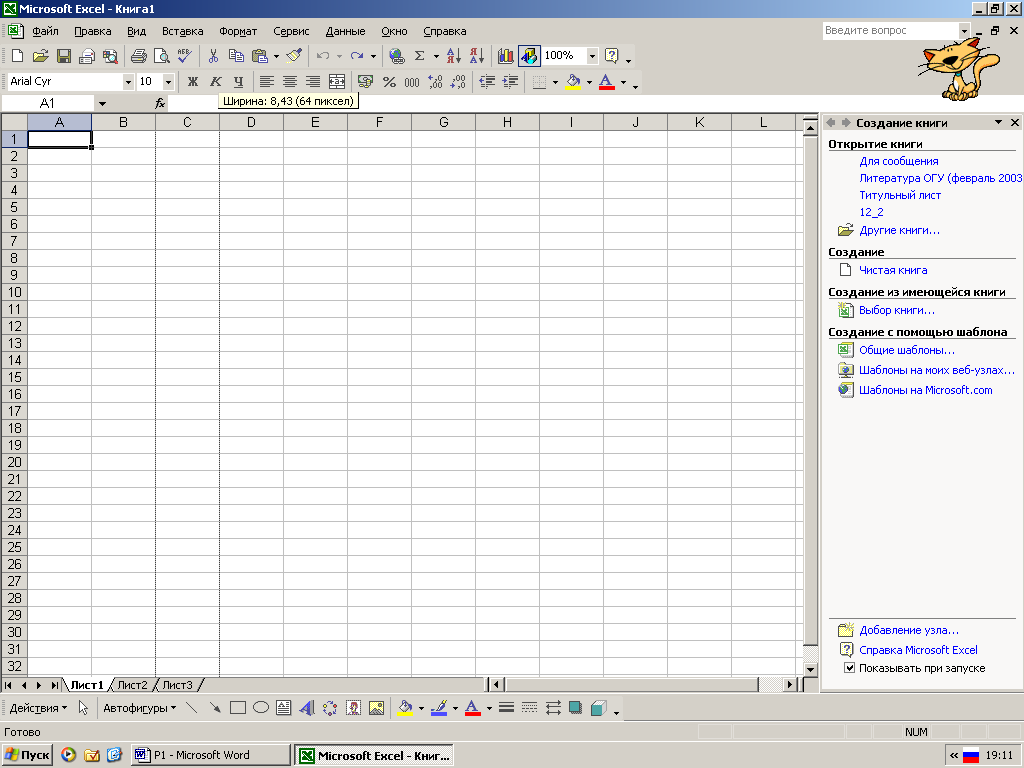Image resolution: width=1024 pixels, height=768 pixels.
Task: Click the New workbook icon in toolbar
Action: 18,56
